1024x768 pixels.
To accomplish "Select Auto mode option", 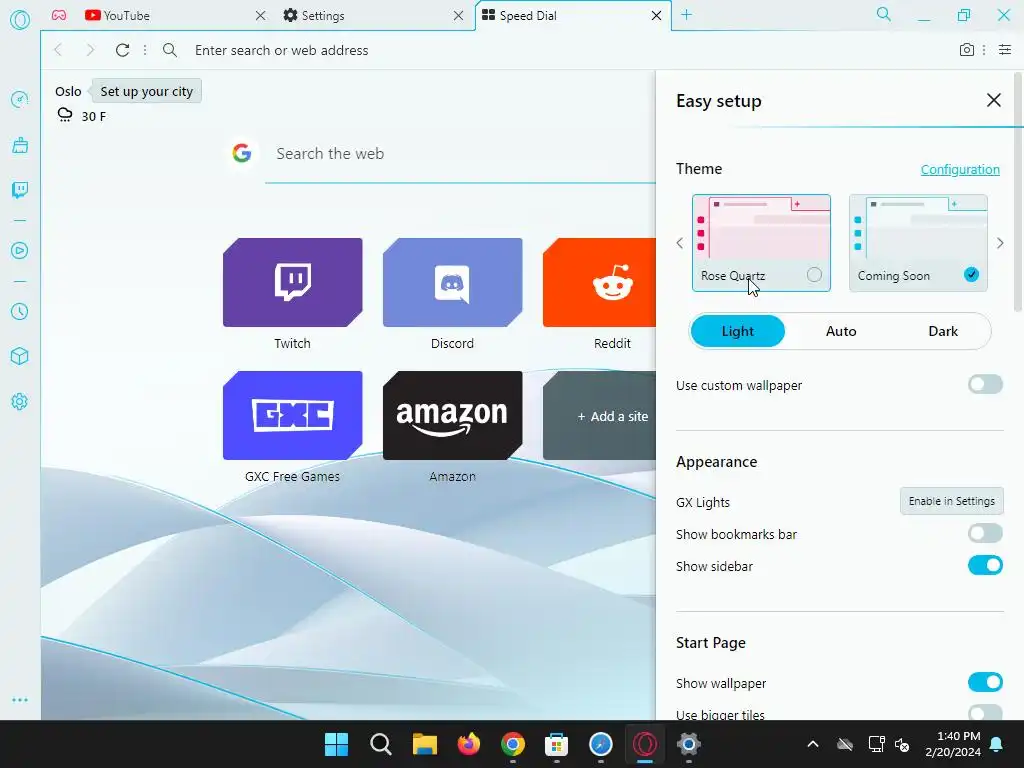I will pyautogui.click(x=840, y=331).
